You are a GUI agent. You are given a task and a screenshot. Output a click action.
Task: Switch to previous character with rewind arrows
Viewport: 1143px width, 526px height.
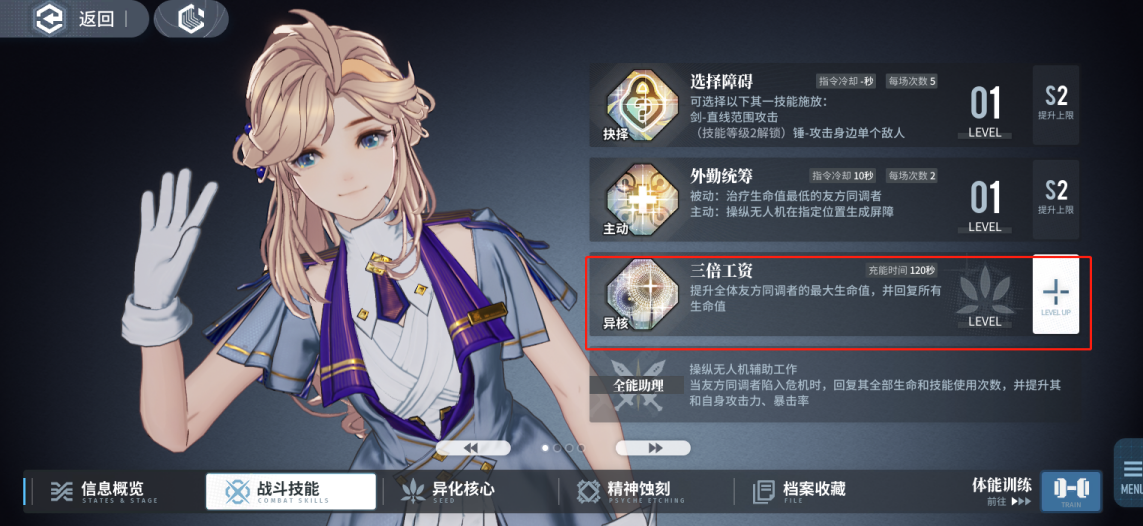(x=472, y=448)
